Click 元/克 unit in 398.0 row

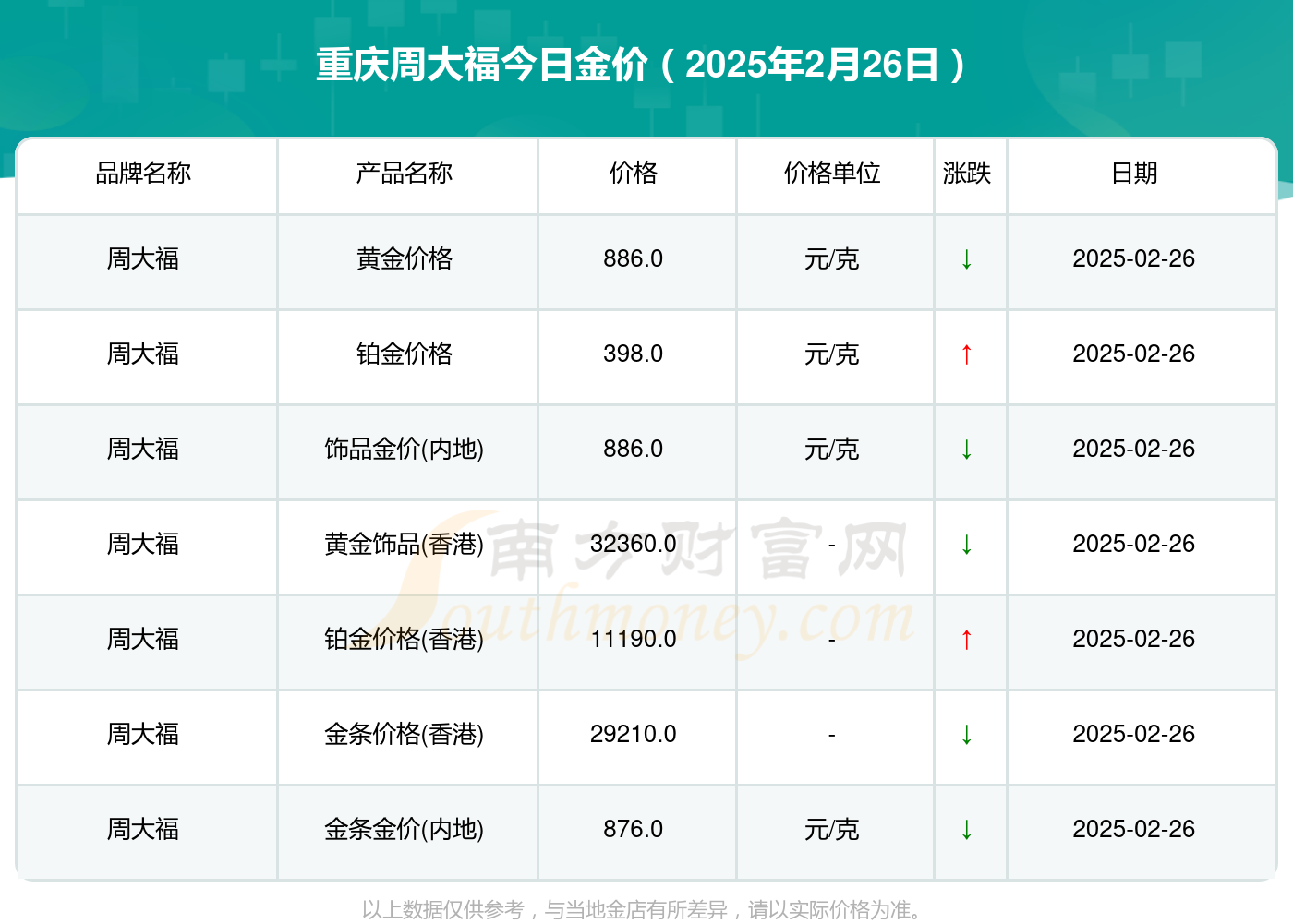832,354
